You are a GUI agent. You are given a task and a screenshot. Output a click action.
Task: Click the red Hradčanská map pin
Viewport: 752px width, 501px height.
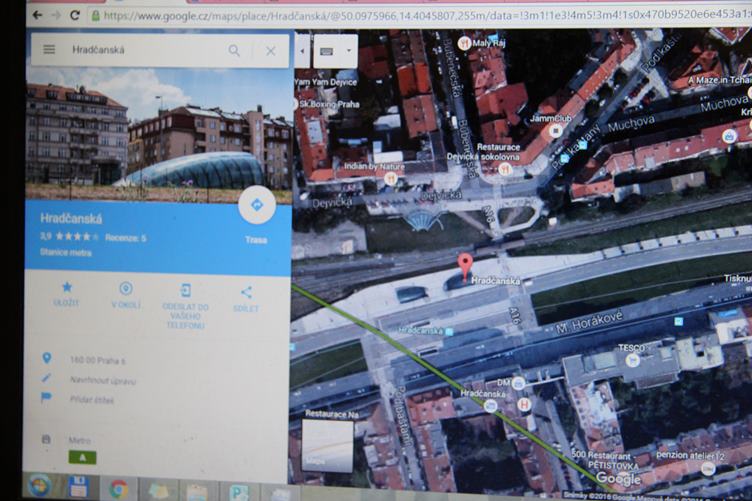pyautogui.click(x=465, y=268)
